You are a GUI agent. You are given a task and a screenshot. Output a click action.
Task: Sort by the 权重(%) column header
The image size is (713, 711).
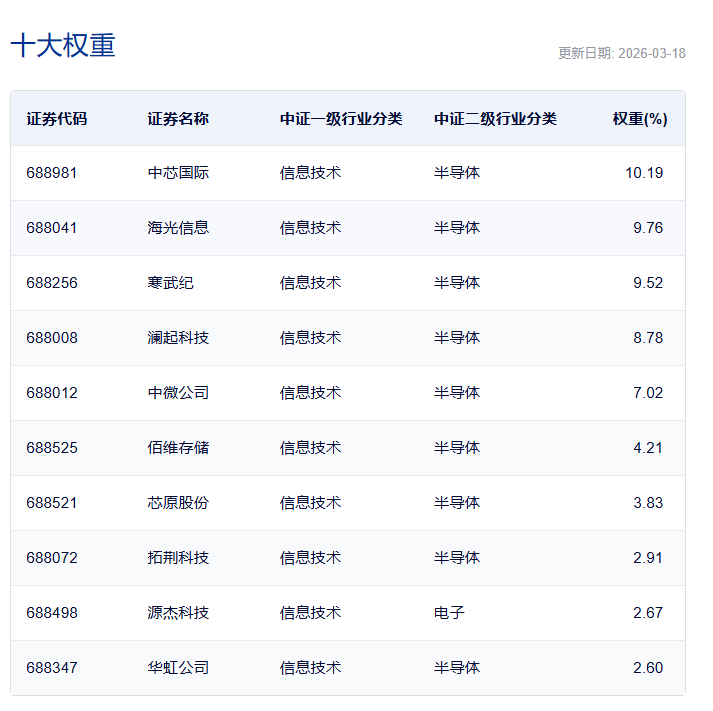(x=639, y=119)
